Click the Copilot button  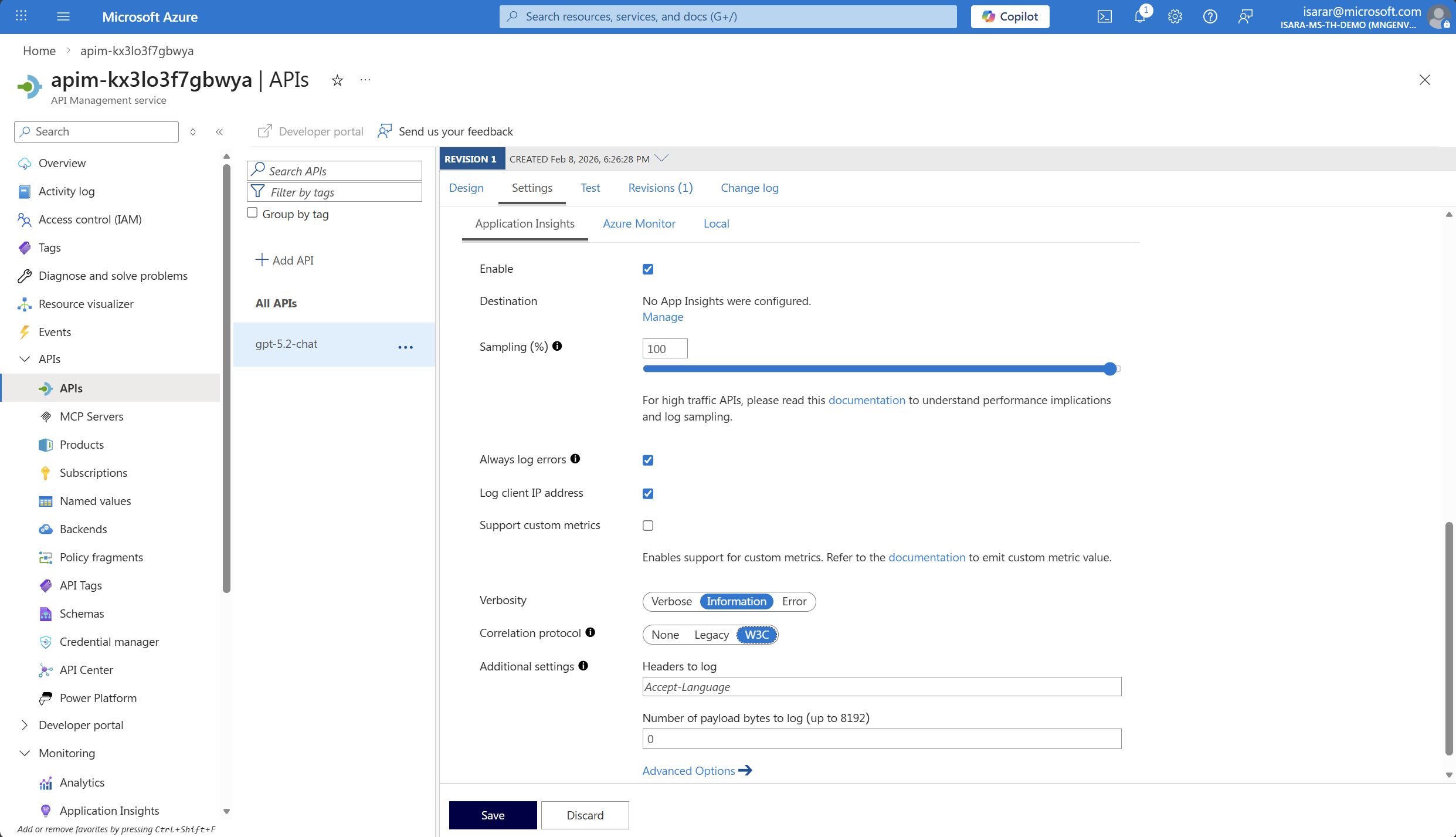click(1010, 16)
